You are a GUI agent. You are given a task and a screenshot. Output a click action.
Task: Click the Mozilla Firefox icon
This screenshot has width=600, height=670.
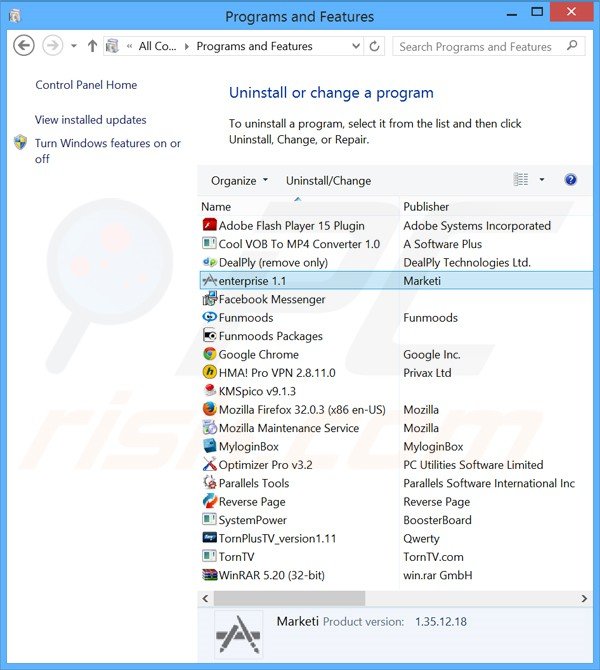[x=209, y=409]
